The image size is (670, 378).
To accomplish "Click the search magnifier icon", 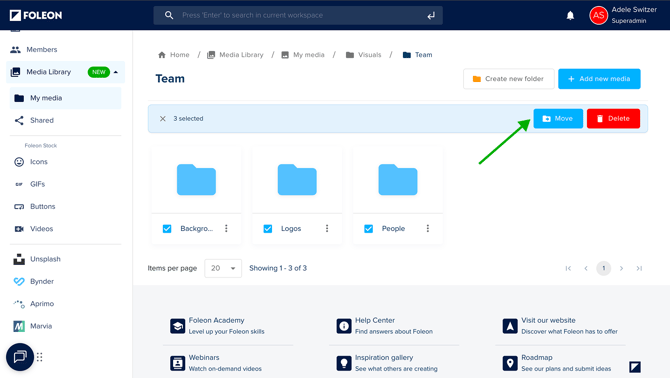I will [169, 15].
